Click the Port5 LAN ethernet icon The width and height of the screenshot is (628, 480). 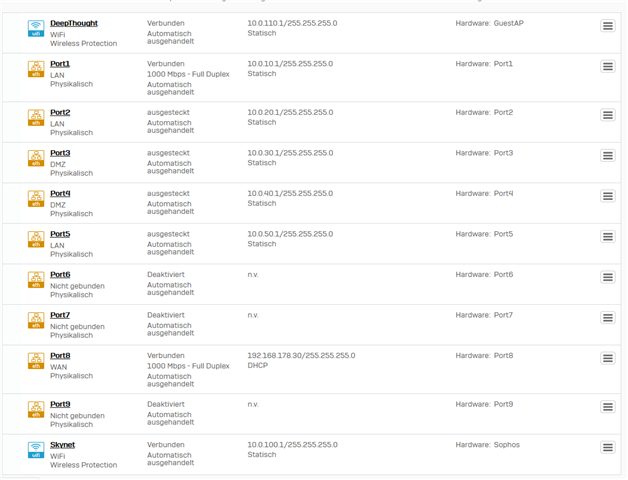coord(36,239)
